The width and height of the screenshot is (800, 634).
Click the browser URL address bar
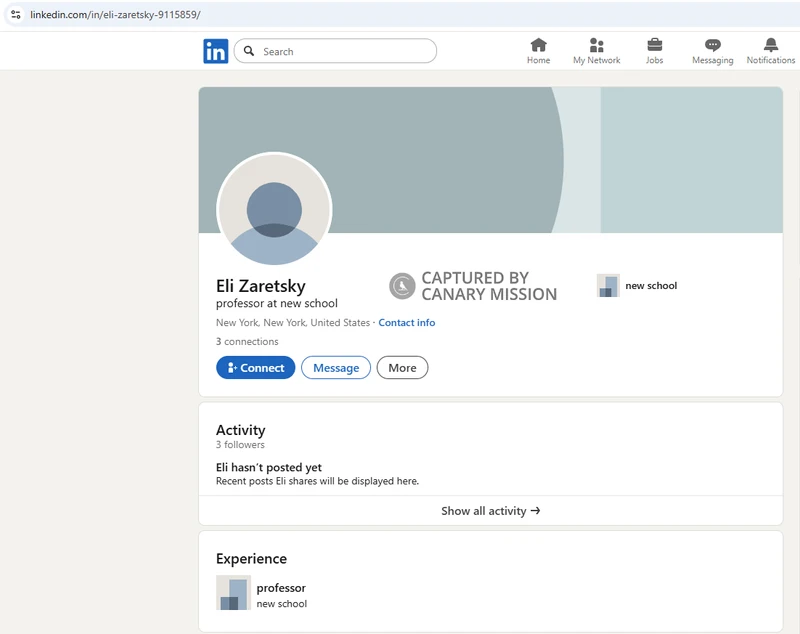400,14
